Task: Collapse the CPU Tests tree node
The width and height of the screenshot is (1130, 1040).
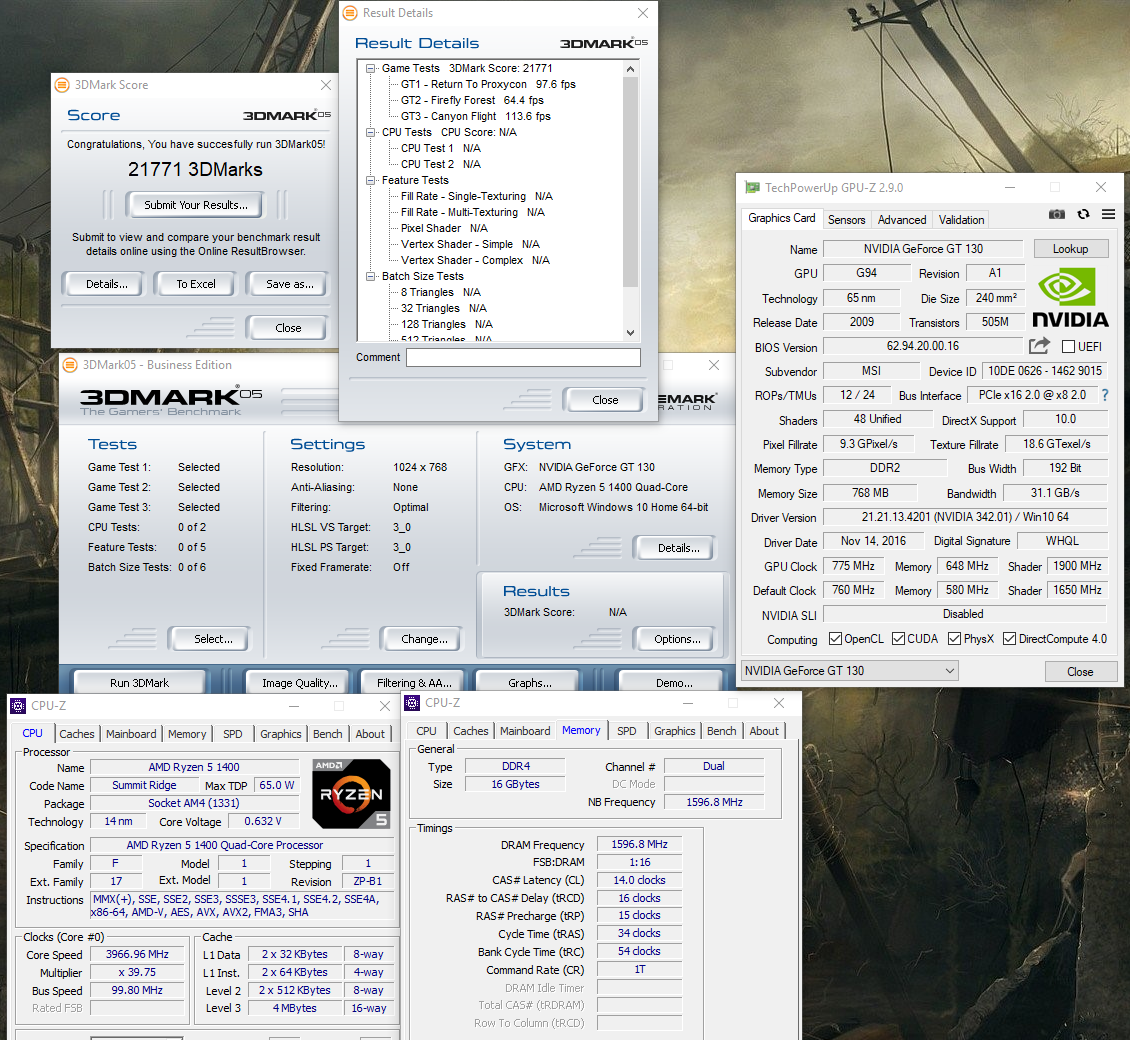Action: (371, 133)
